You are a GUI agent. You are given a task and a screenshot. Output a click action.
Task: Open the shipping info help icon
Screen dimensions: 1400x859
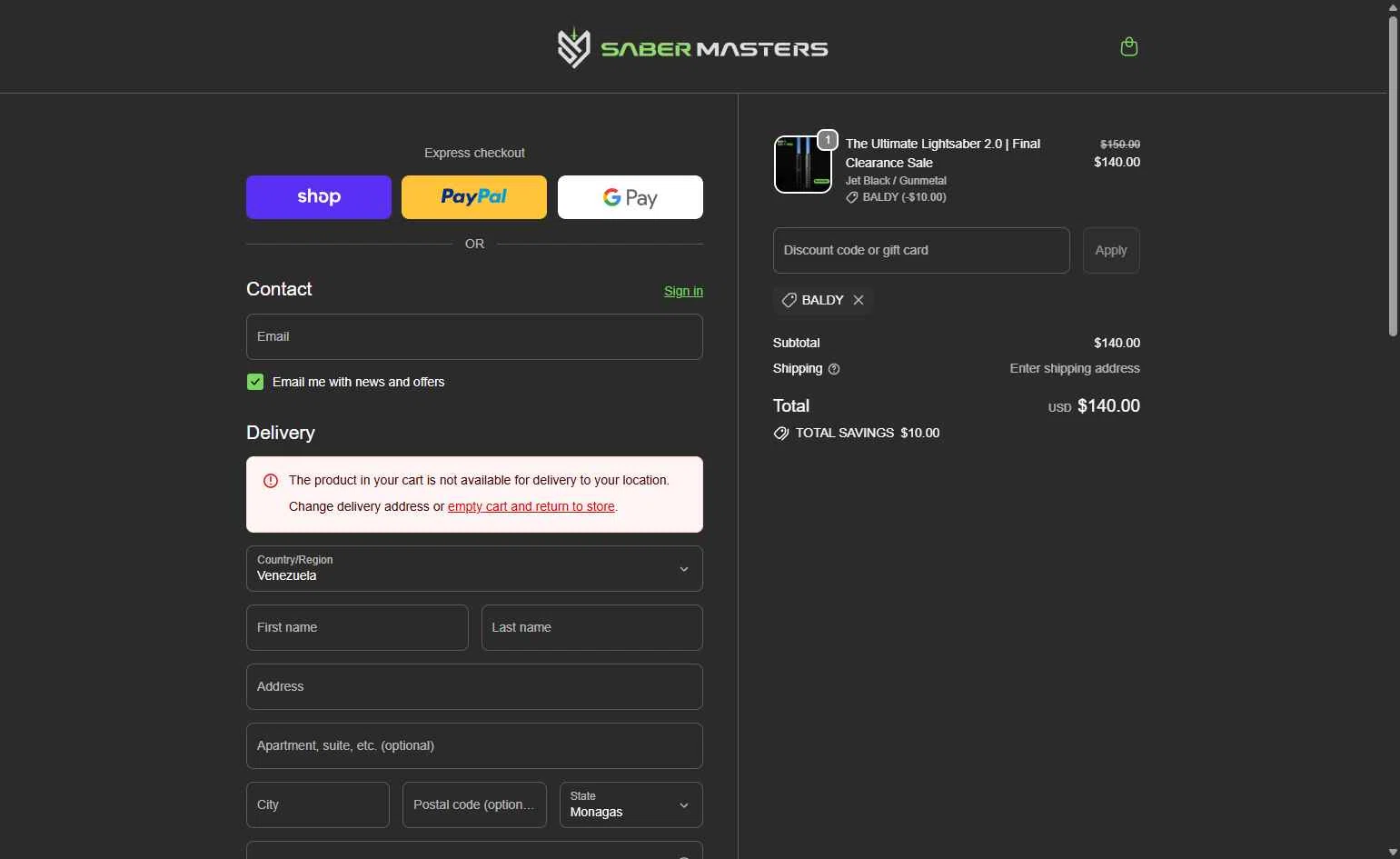[x=834, y=369]
